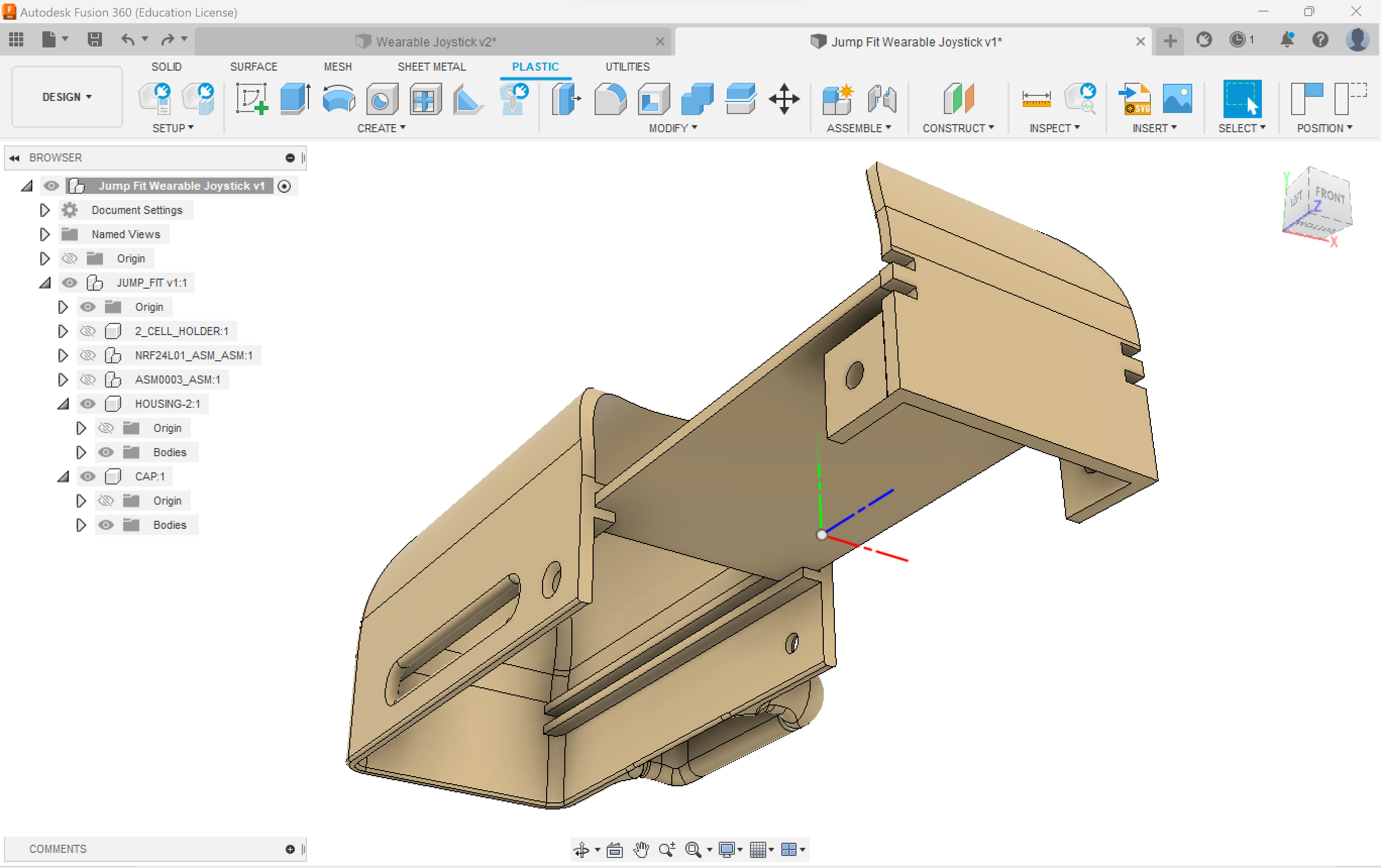The width and height of the screenshot is (1381, 868).
Task: Expand the Document Settings node
Action: coord(44,210)
